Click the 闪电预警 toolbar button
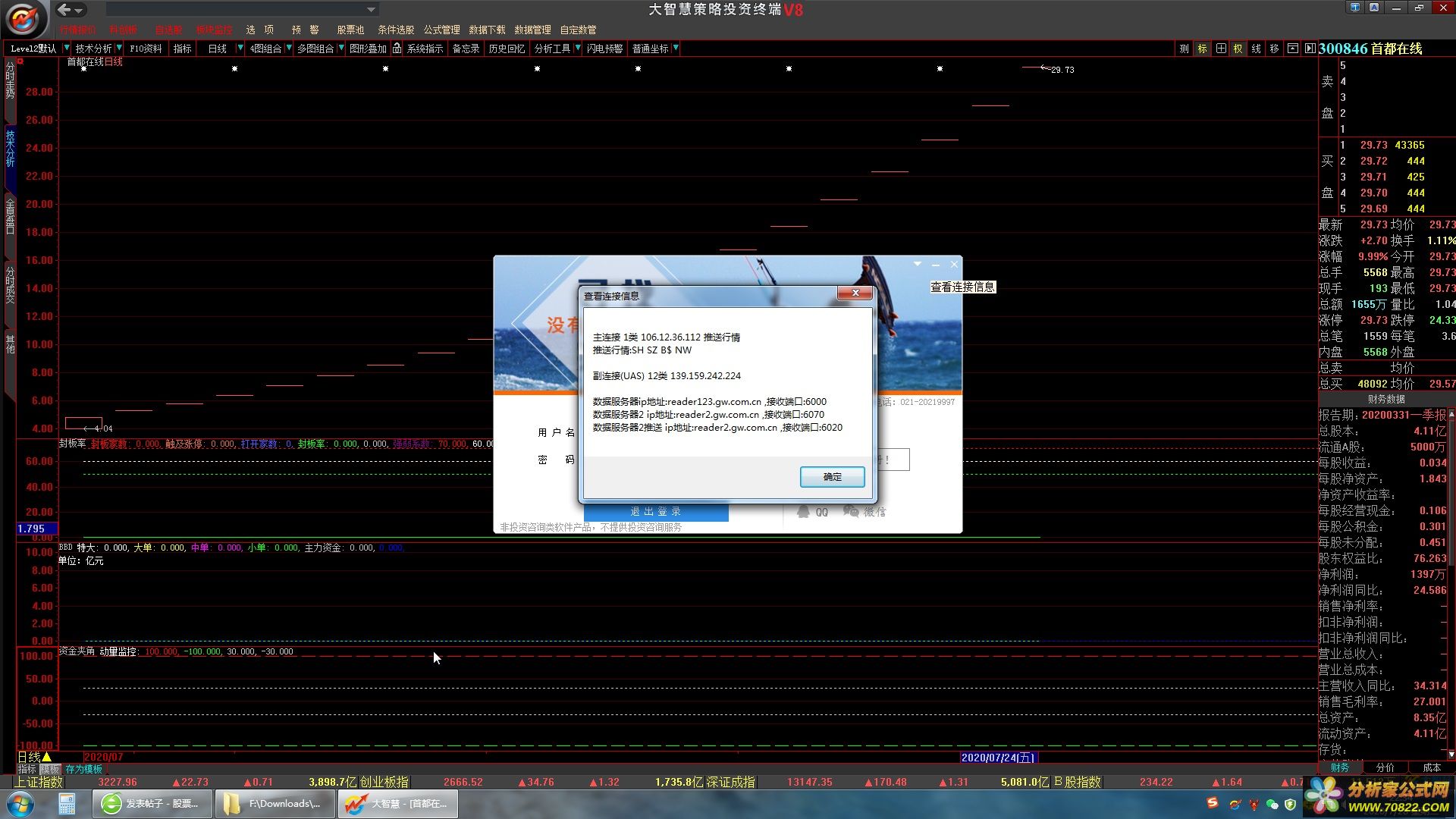The height and width of the screenshot is (819, 1456). [x=604, y=48]
